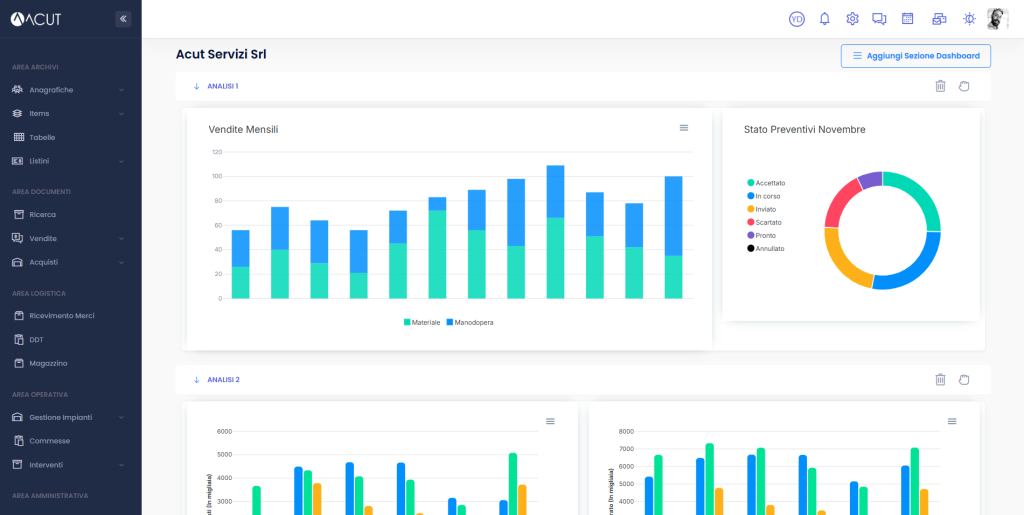Collapse the sidebar with the double-chevron button
The height and width of the screenshot is (515, 1024).
pos(123,18)
